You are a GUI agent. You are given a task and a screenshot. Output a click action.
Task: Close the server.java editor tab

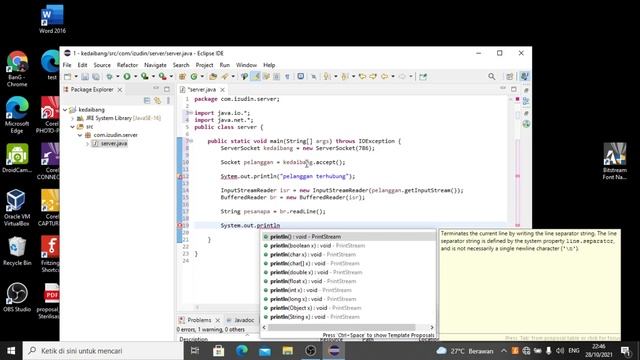[222, 89]
